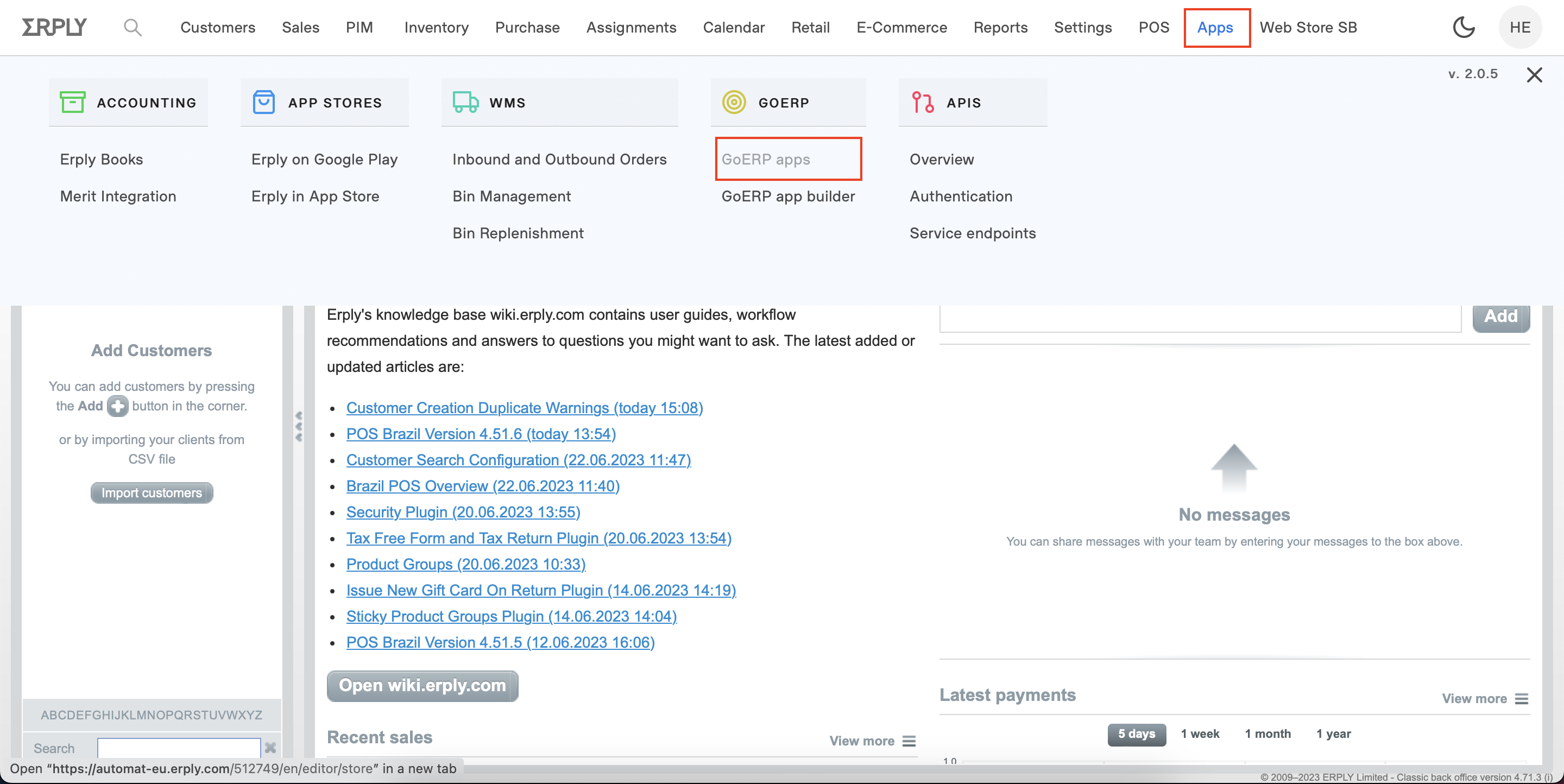Viewport: 1564px width, 784px height.
Task: Open Issue New Gift Card On Return Plugin
Action: (x=540, y=590)
